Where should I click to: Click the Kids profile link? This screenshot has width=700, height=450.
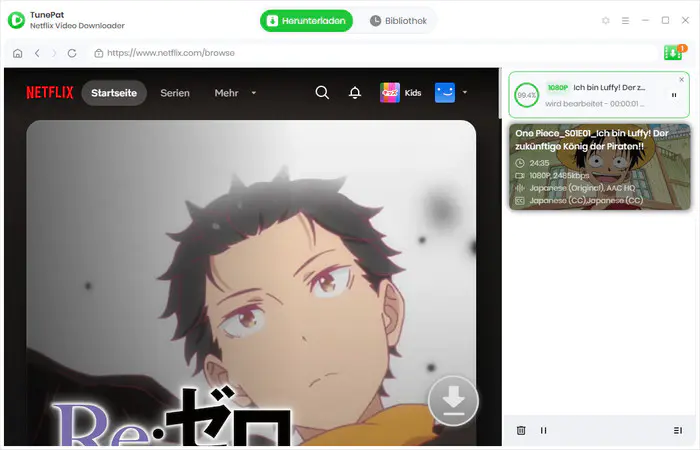pyautogui.click(x=400, y=92)
